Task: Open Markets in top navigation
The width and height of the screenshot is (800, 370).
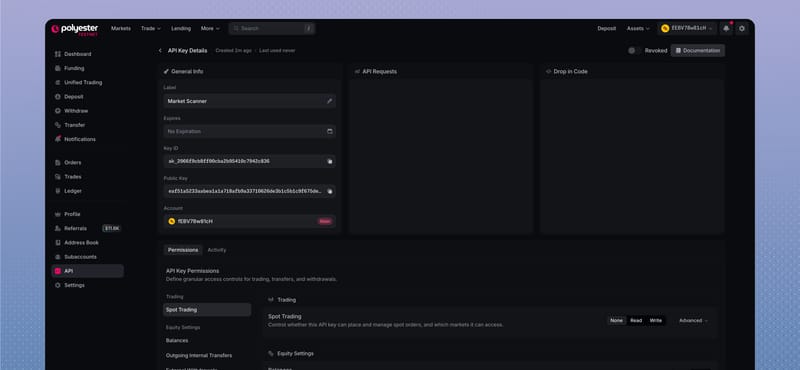Action: [121, 29]
